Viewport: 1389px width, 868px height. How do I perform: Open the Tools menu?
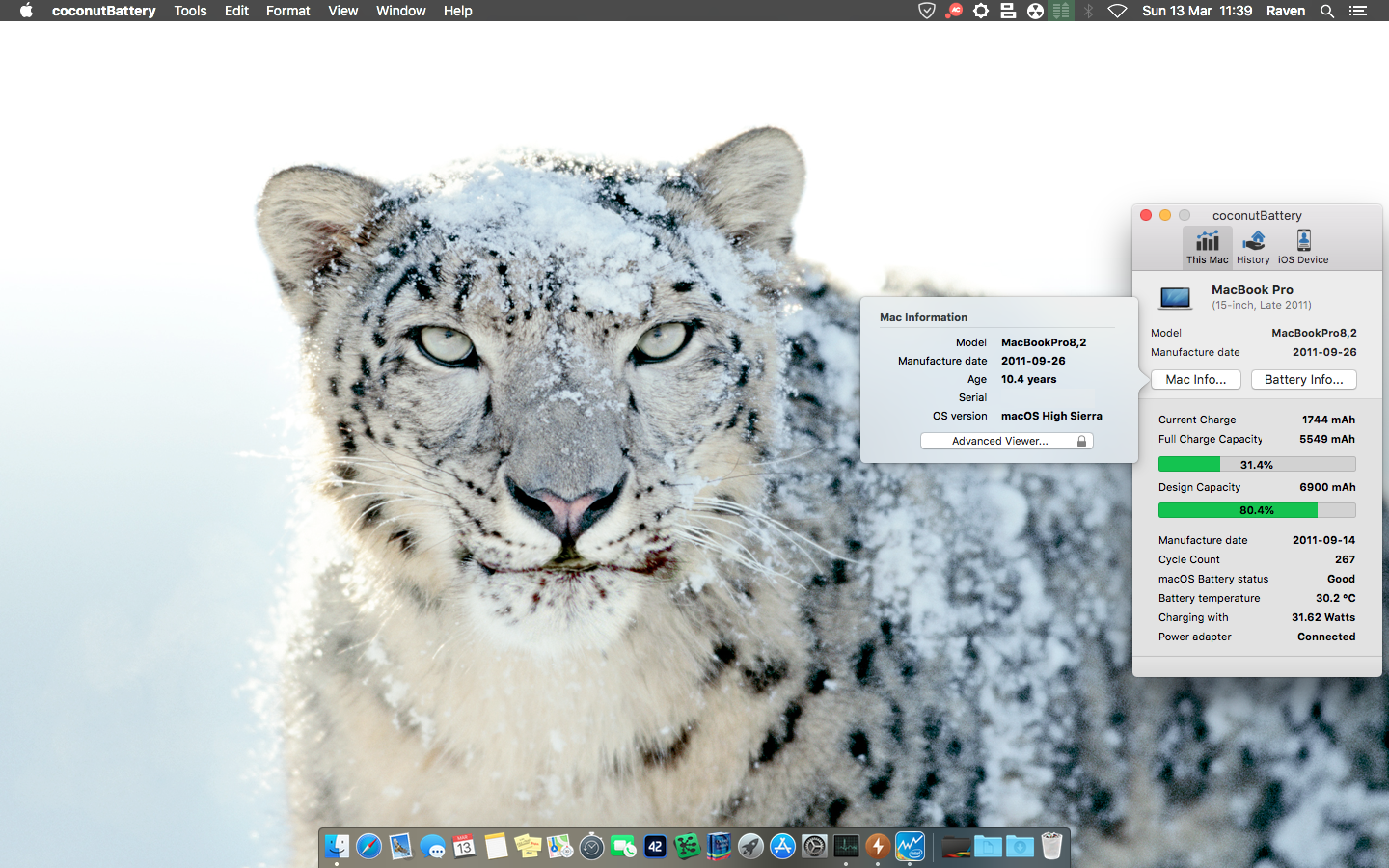coord(190,11)
